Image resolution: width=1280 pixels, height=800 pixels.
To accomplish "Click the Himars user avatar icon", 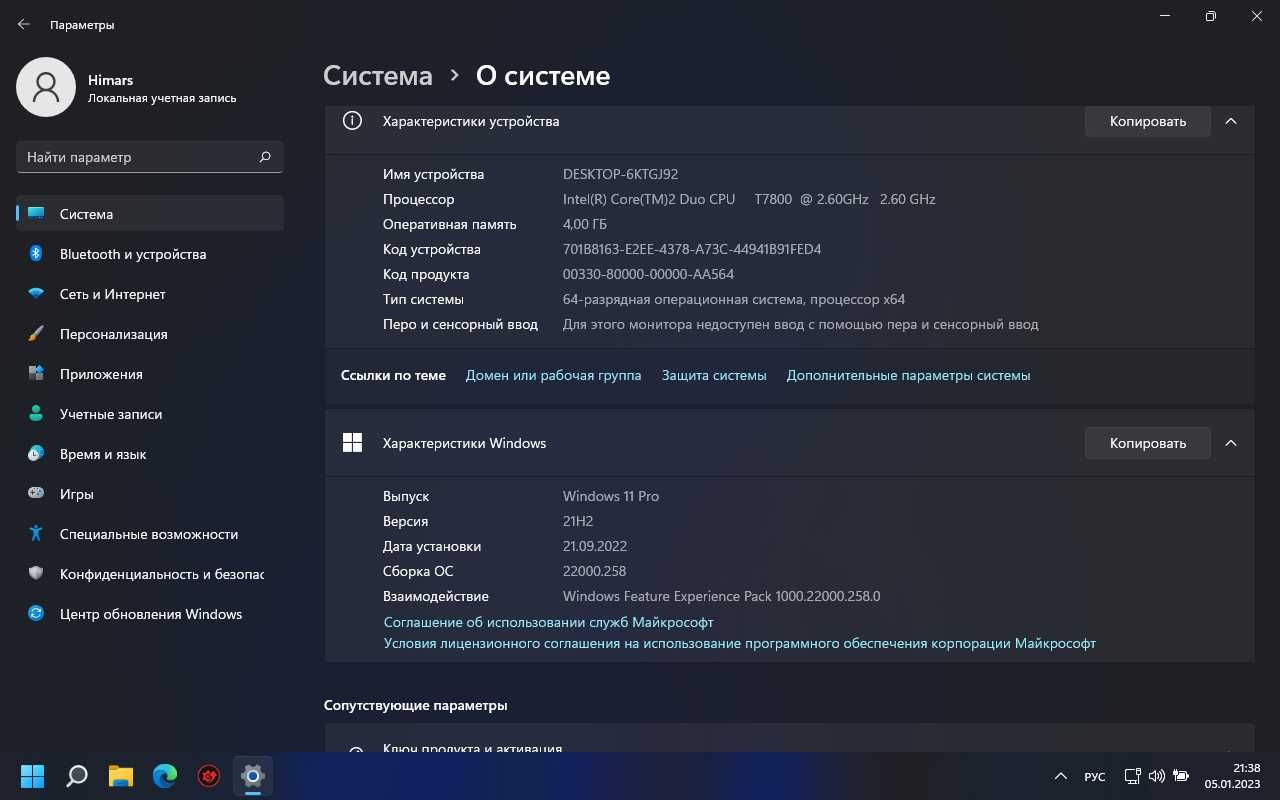I will point(46,87).
